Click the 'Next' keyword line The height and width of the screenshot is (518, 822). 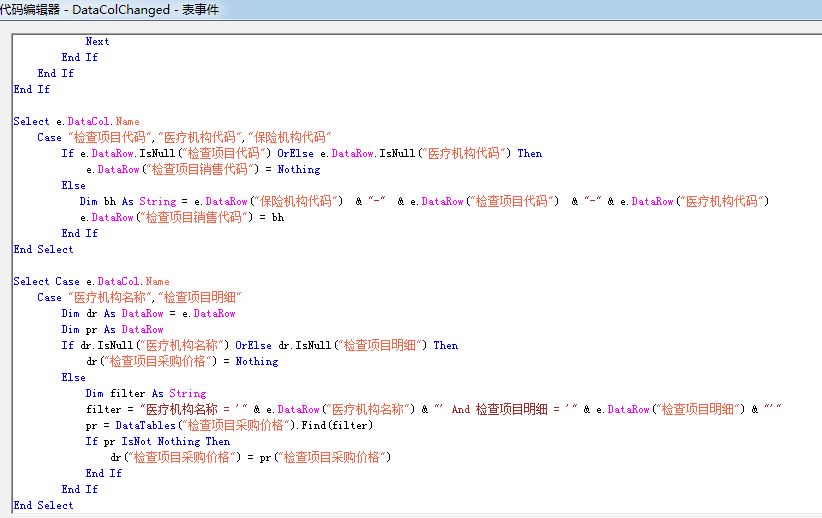coord(98,41)
